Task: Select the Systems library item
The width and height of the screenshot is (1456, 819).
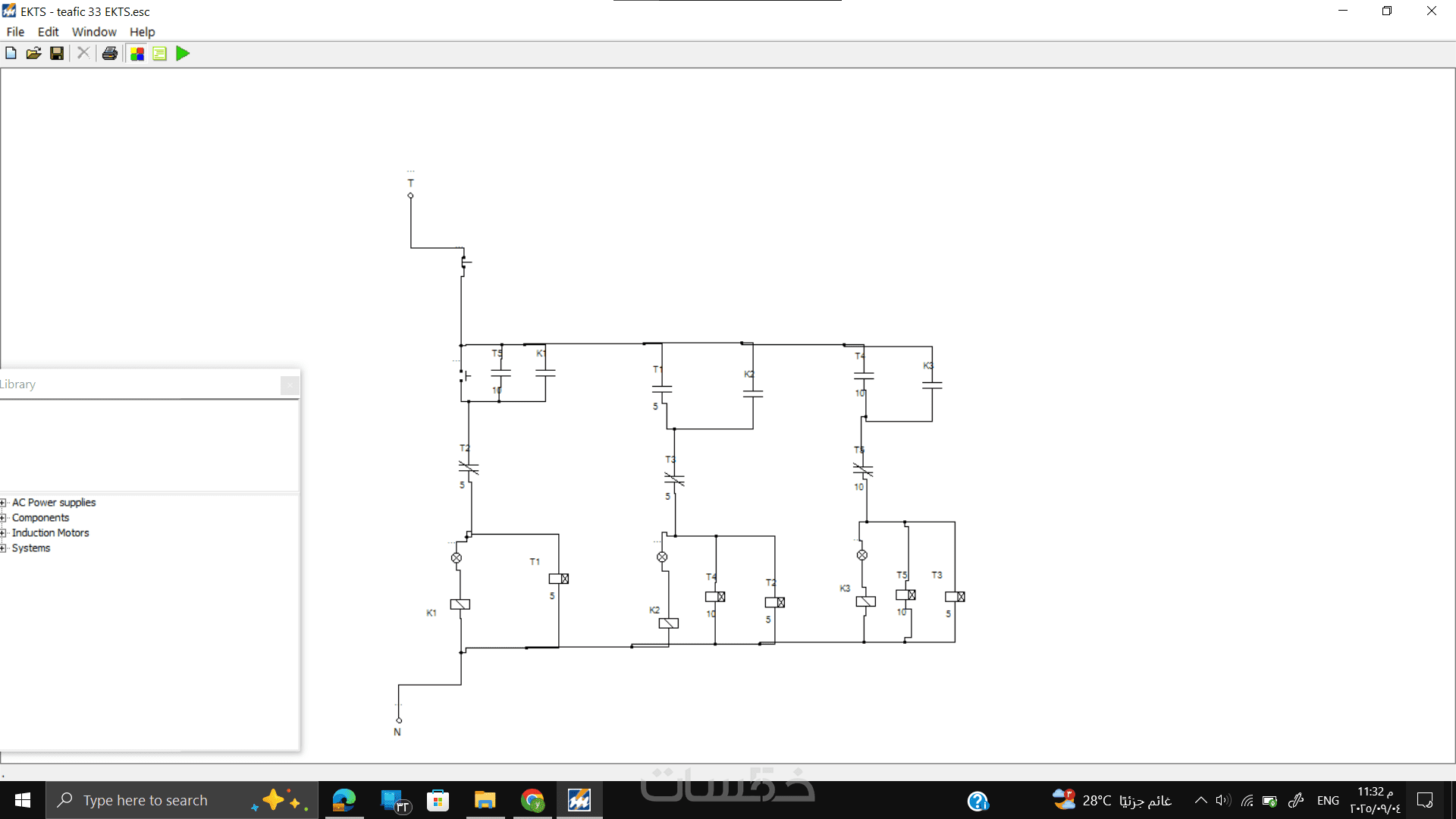Action: [31, 548]
